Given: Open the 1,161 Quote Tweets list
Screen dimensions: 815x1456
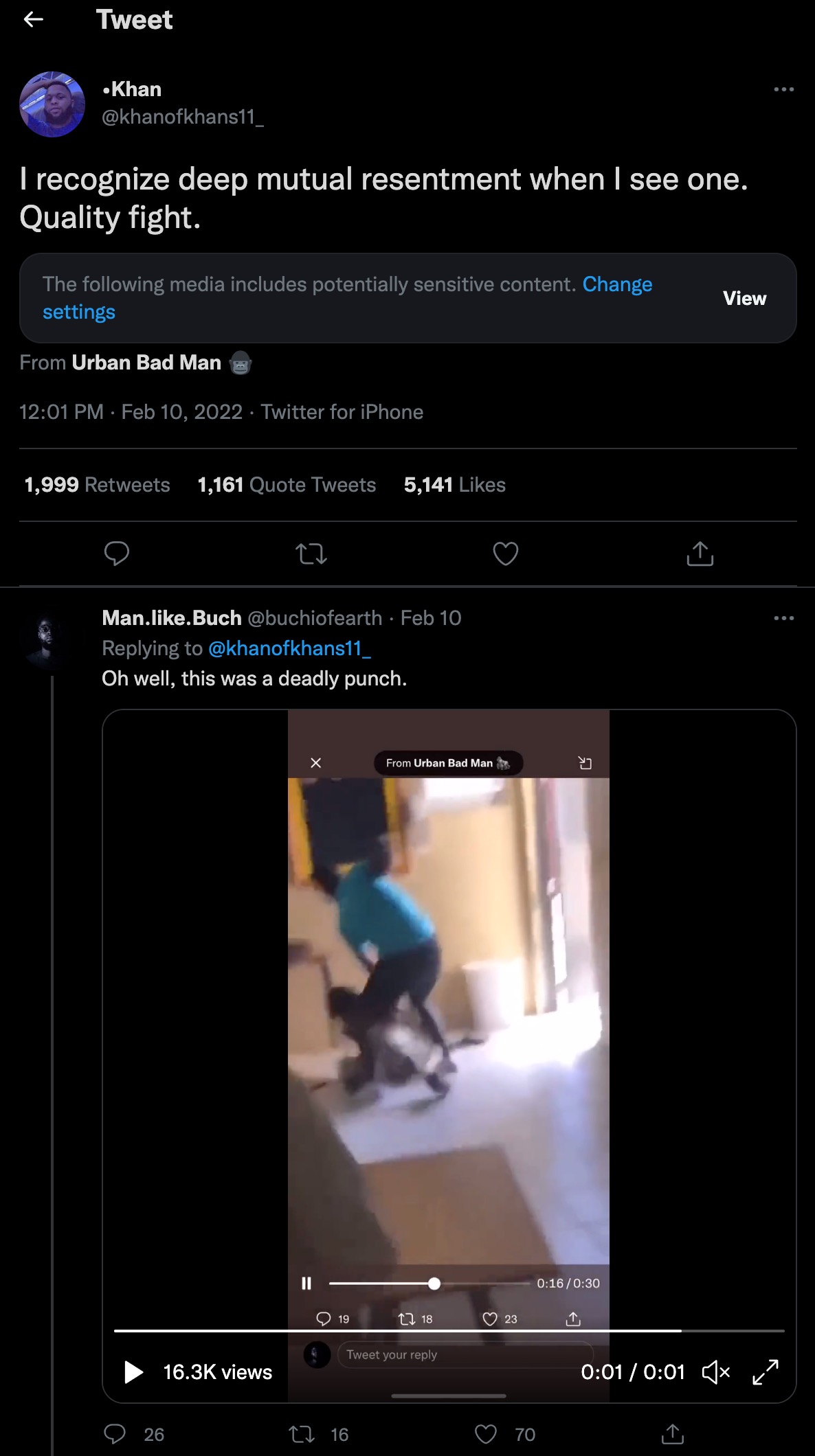Looking at the screenshot, I should pos(287,485).
